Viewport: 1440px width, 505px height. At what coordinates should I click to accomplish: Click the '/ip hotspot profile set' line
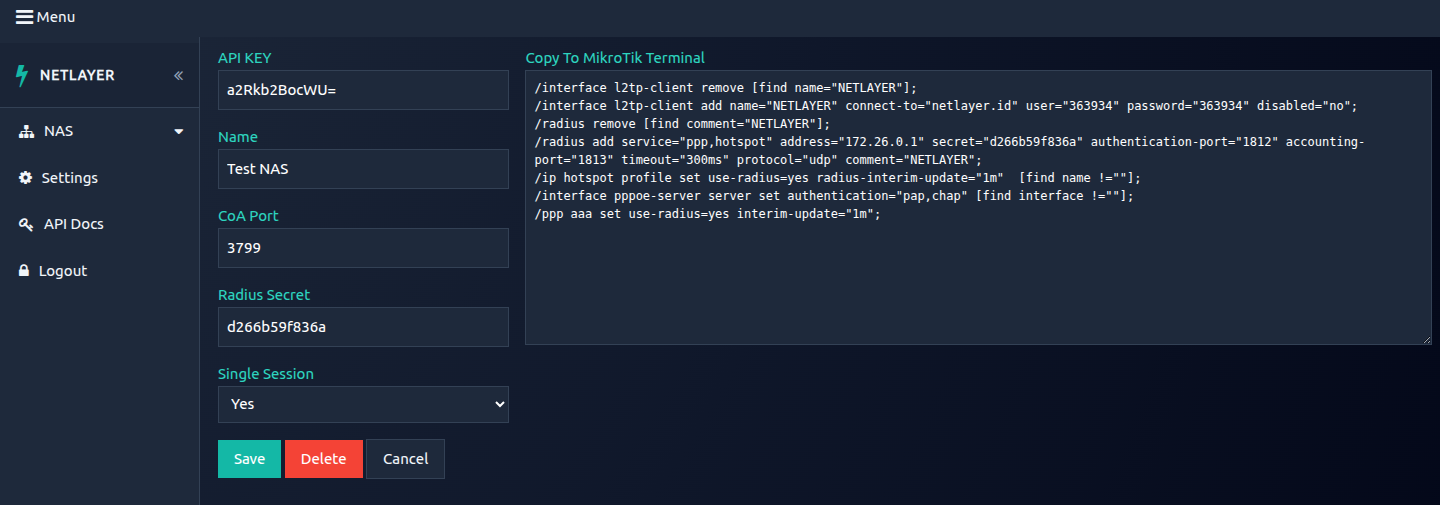point(838,178)
